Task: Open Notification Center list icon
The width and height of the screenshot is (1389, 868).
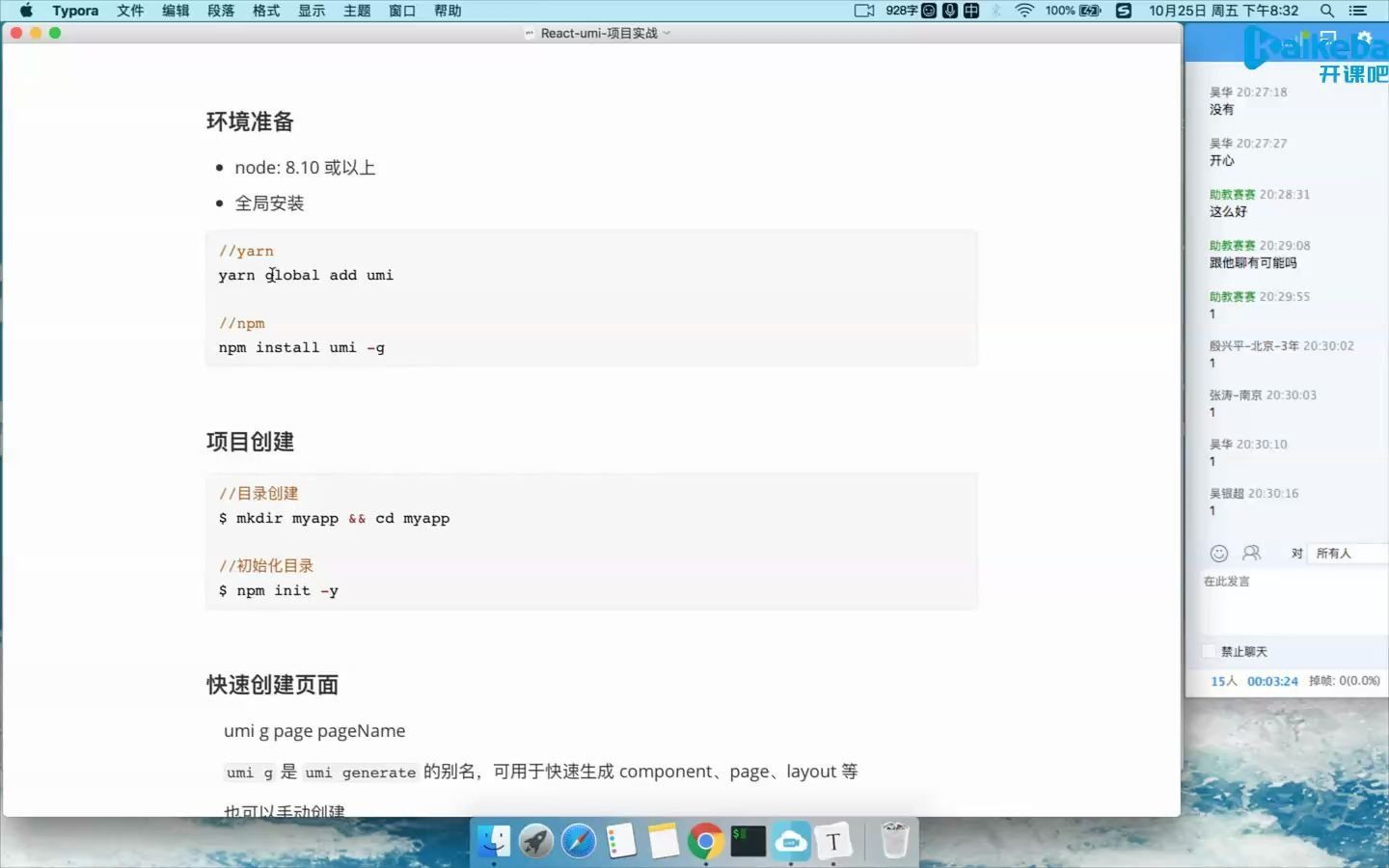Action: point(1358,11)
